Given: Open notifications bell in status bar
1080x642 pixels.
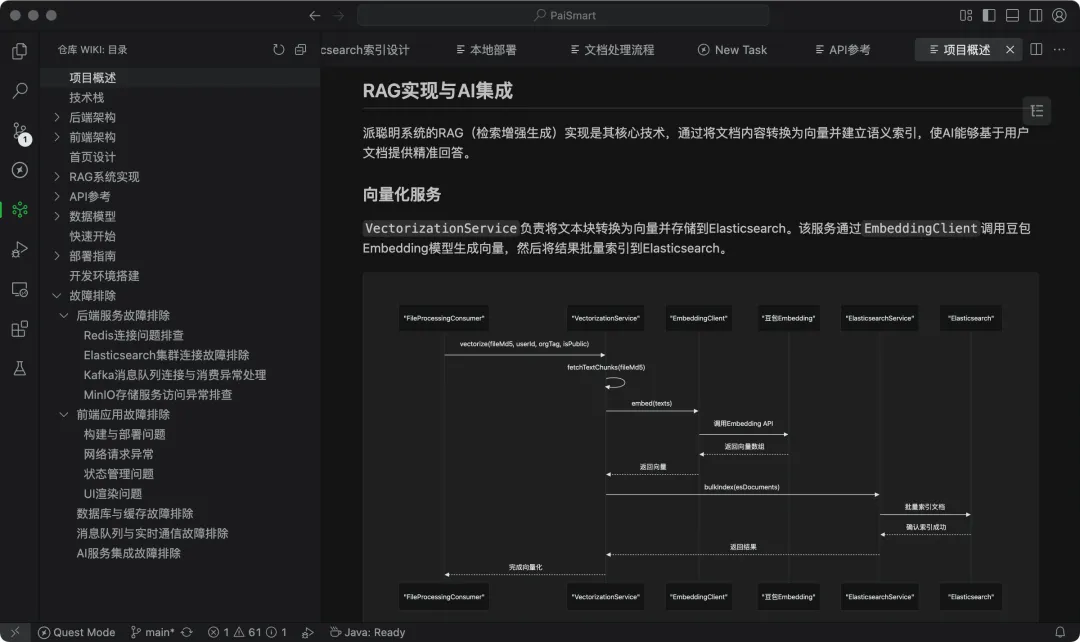Looking at the screenshot, I should tap(1060, 632).
